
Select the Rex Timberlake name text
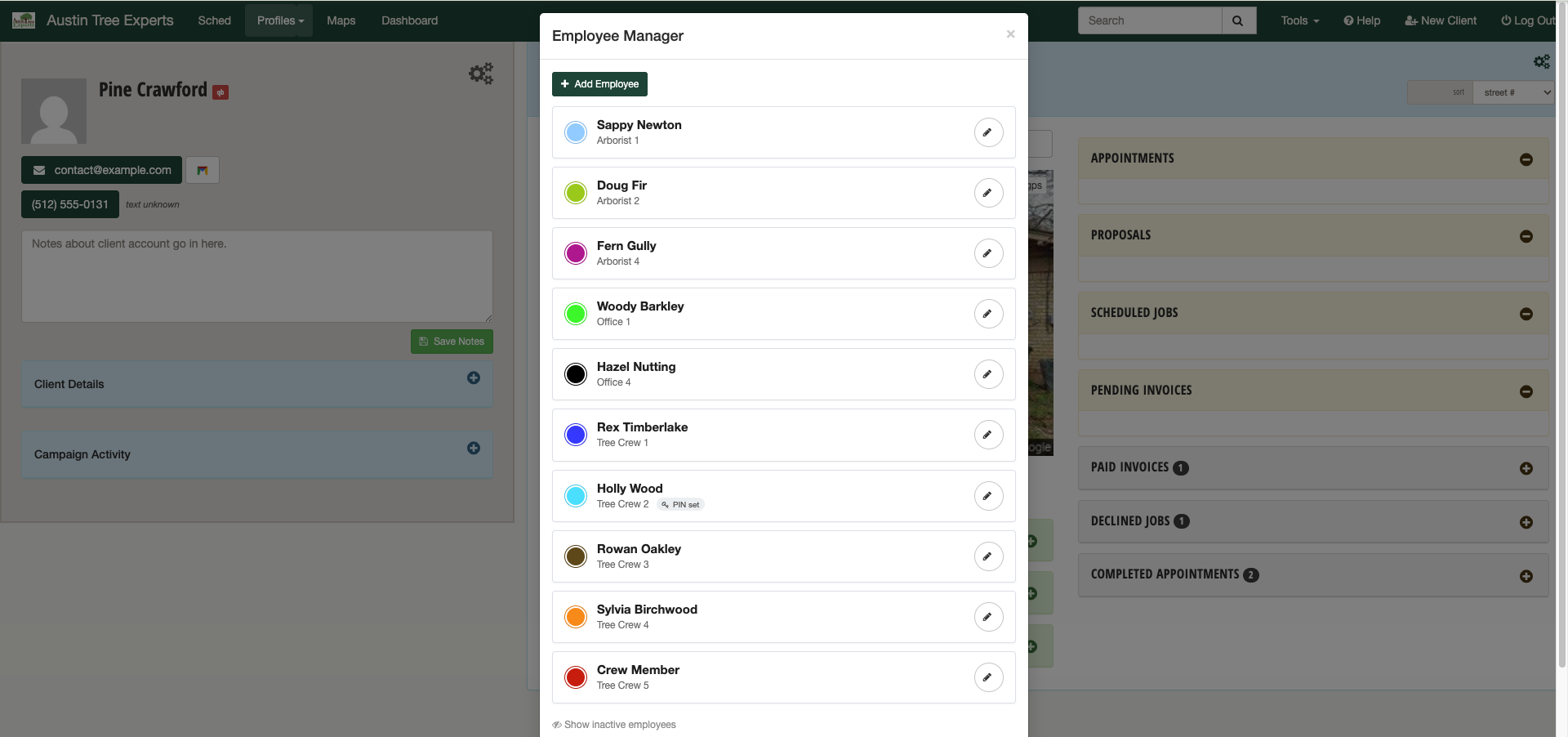642,427
